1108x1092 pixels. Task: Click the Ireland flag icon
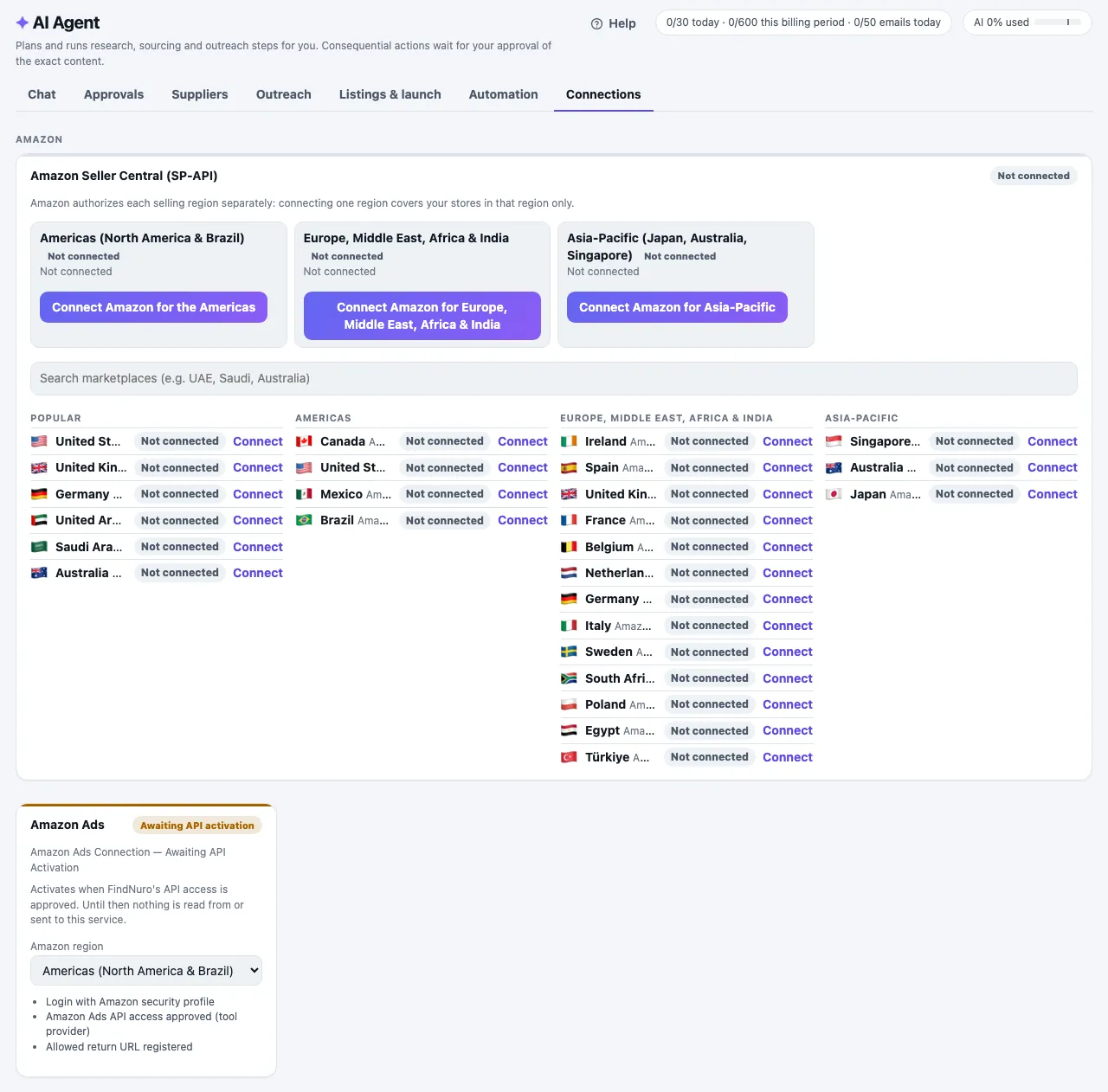pyautogui.click(x=569, y=441)
